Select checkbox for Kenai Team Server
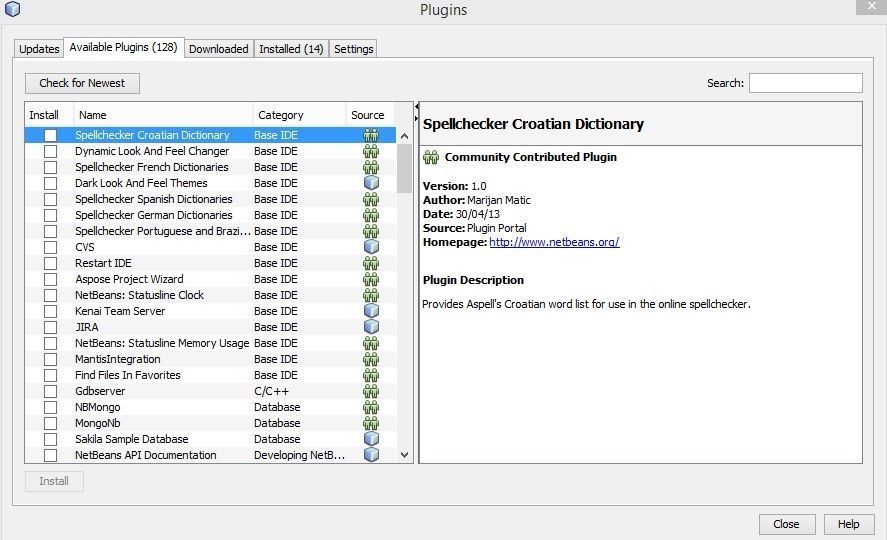The width and height of the screenshot is (887, 540). point(50,311)
